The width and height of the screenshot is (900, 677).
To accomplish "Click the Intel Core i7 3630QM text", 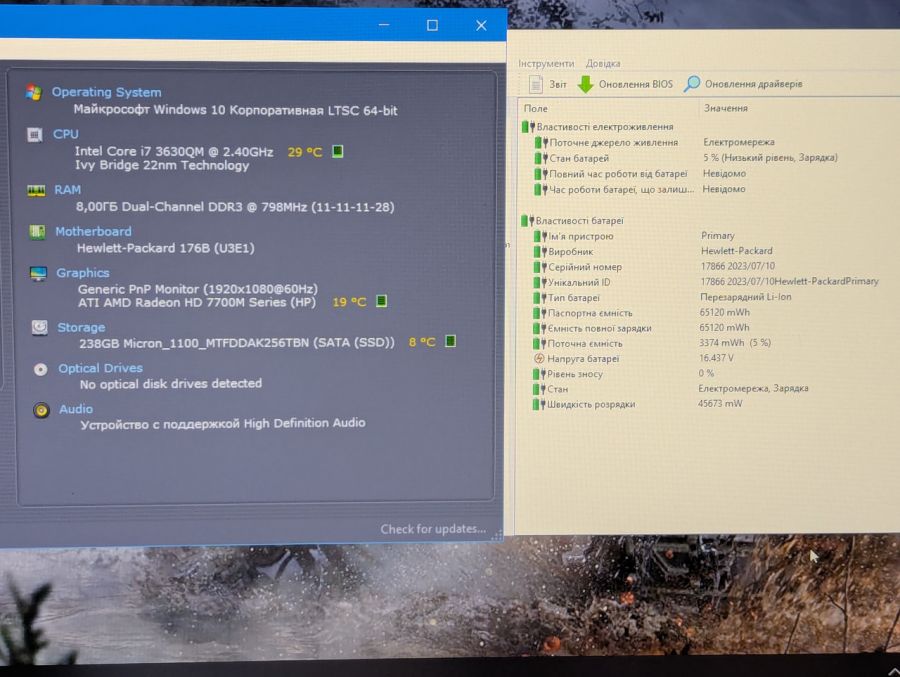I will point(174,152).
